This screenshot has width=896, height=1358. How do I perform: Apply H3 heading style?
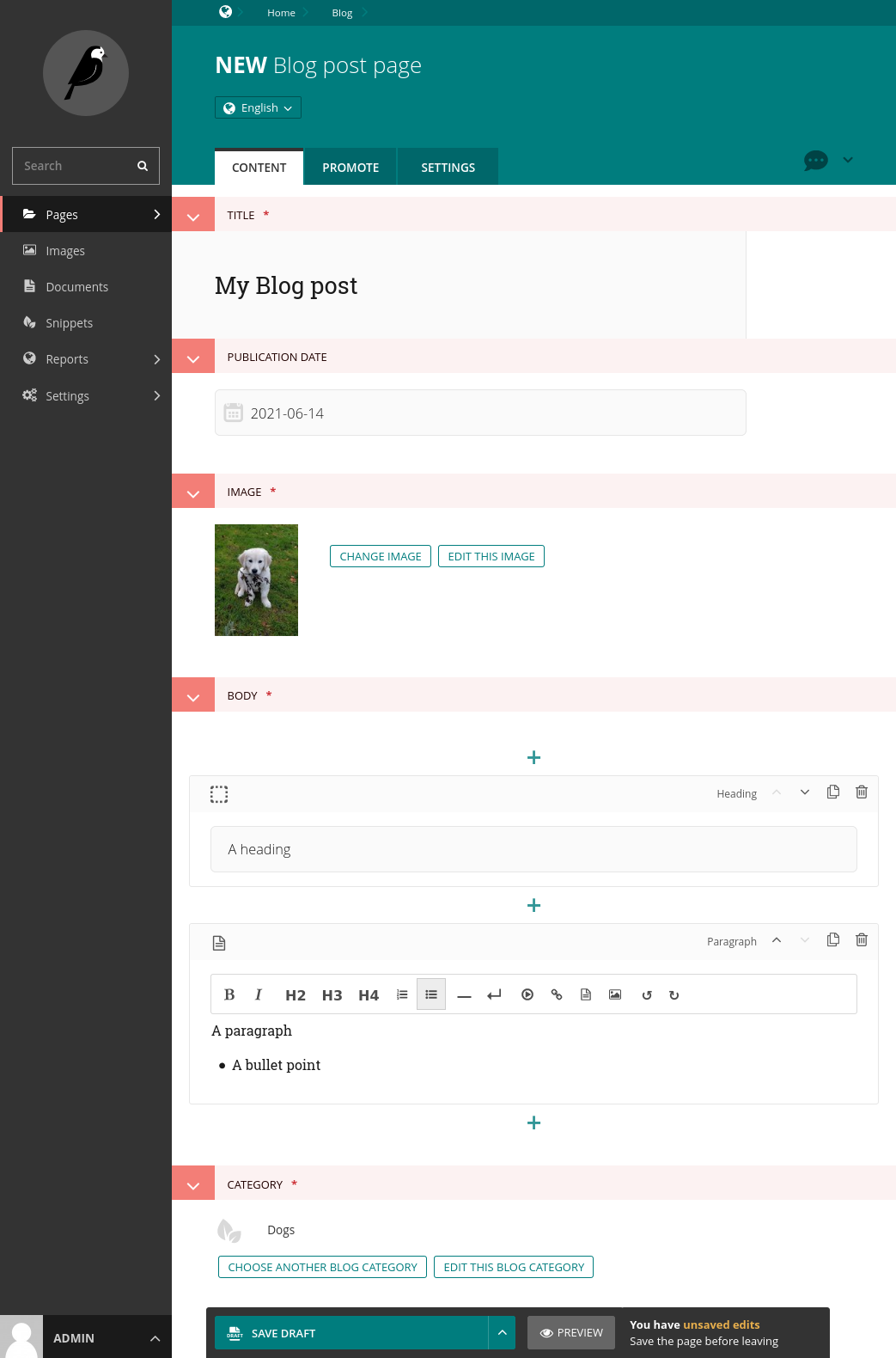332,995
